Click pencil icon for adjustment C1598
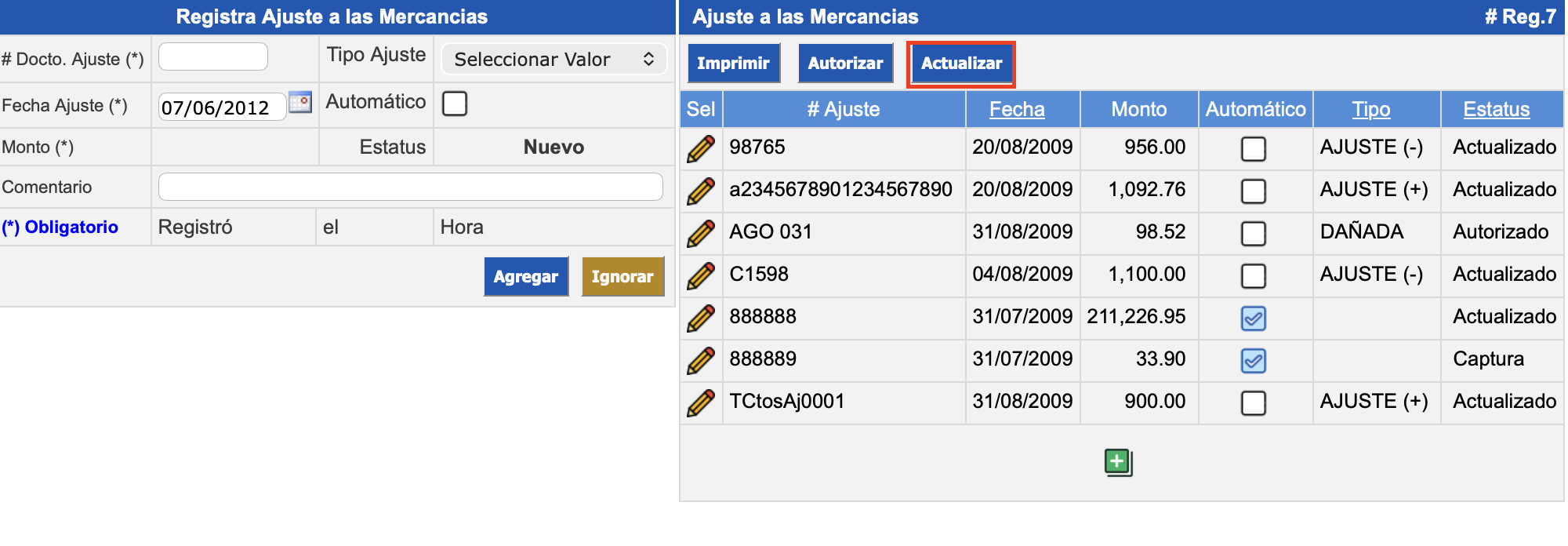This screenshot has width=1568, height=546. tap(700, 275)
